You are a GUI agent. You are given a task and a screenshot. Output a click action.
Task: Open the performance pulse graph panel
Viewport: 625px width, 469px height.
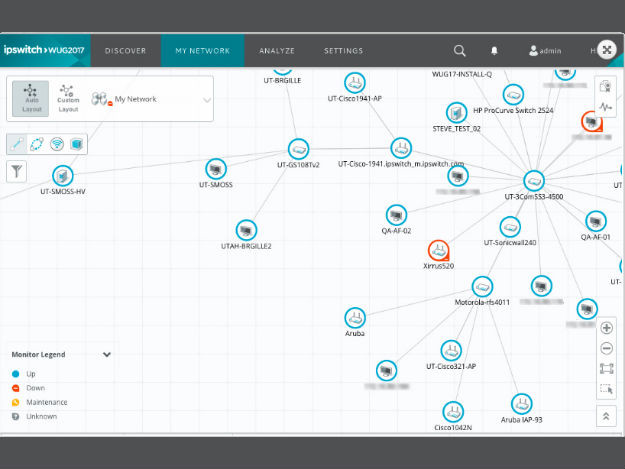pyautogui.click(x=606, y=107)
